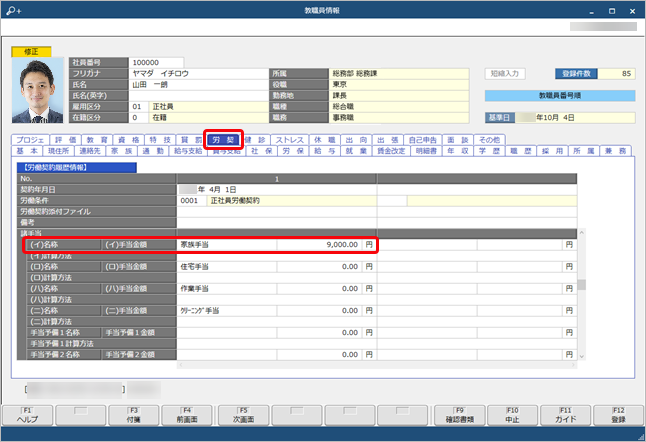Open the 労契 tab

(x=223, y=139)
